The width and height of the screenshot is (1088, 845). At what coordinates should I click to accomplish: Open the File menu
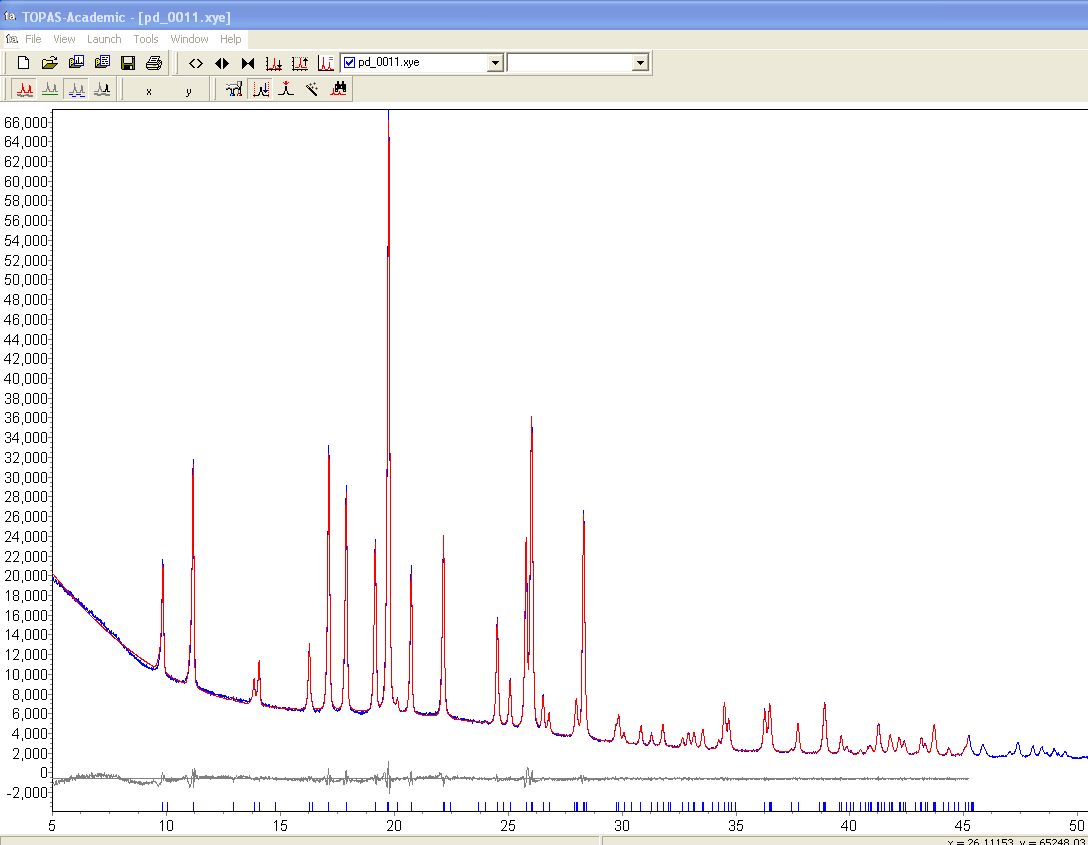(33, 39)
